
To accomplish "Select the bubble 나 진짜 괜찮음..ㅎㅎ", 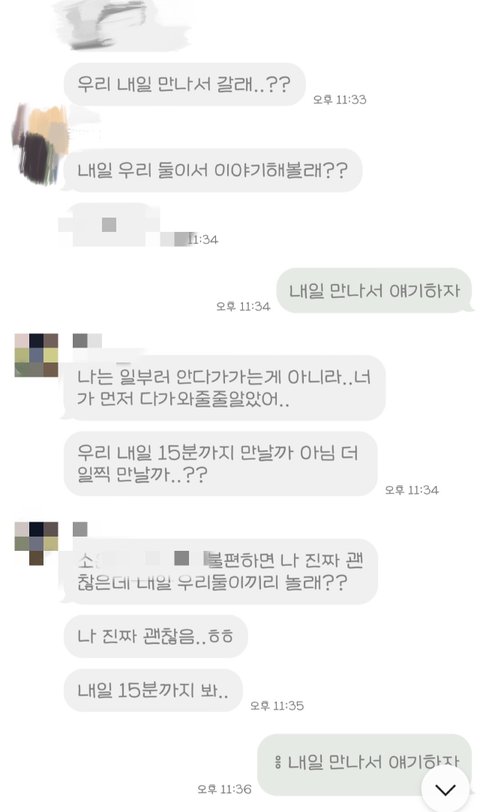I will pos(155,636).
